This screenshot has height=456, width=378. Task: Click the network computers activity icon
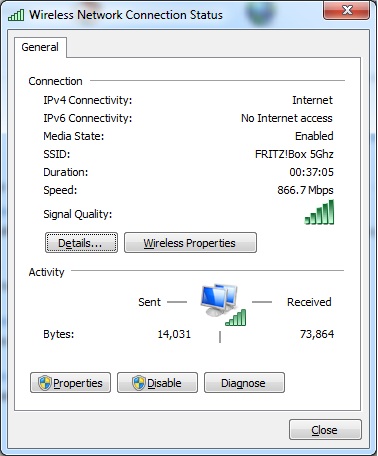(x=219, y=300)
